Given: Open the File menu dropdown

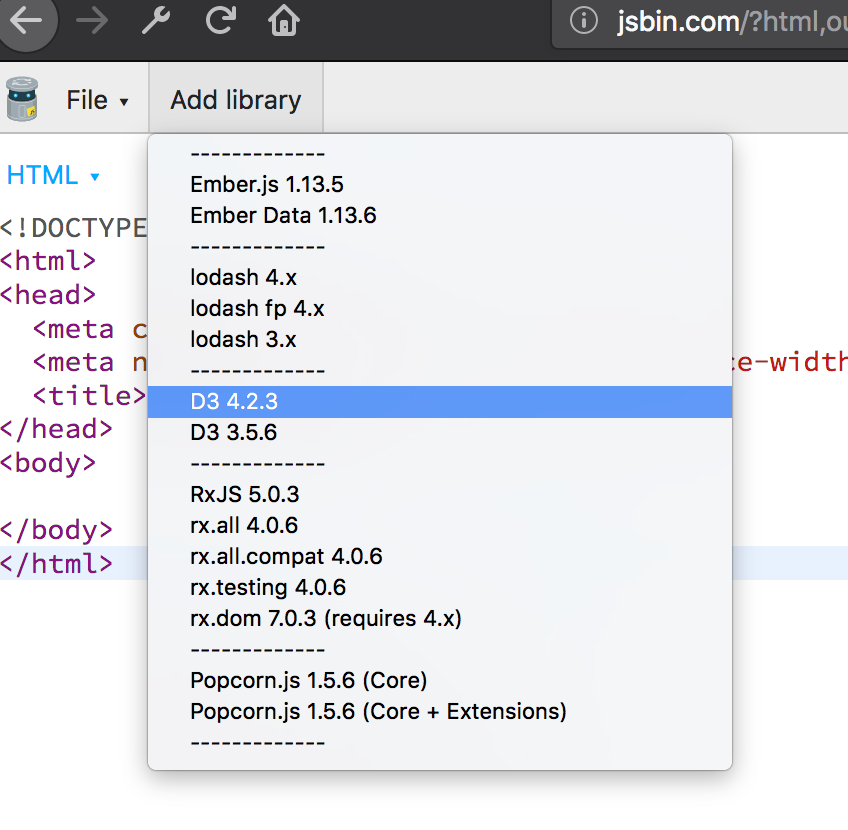Looking at the screenshot, I should click(97, 100).
